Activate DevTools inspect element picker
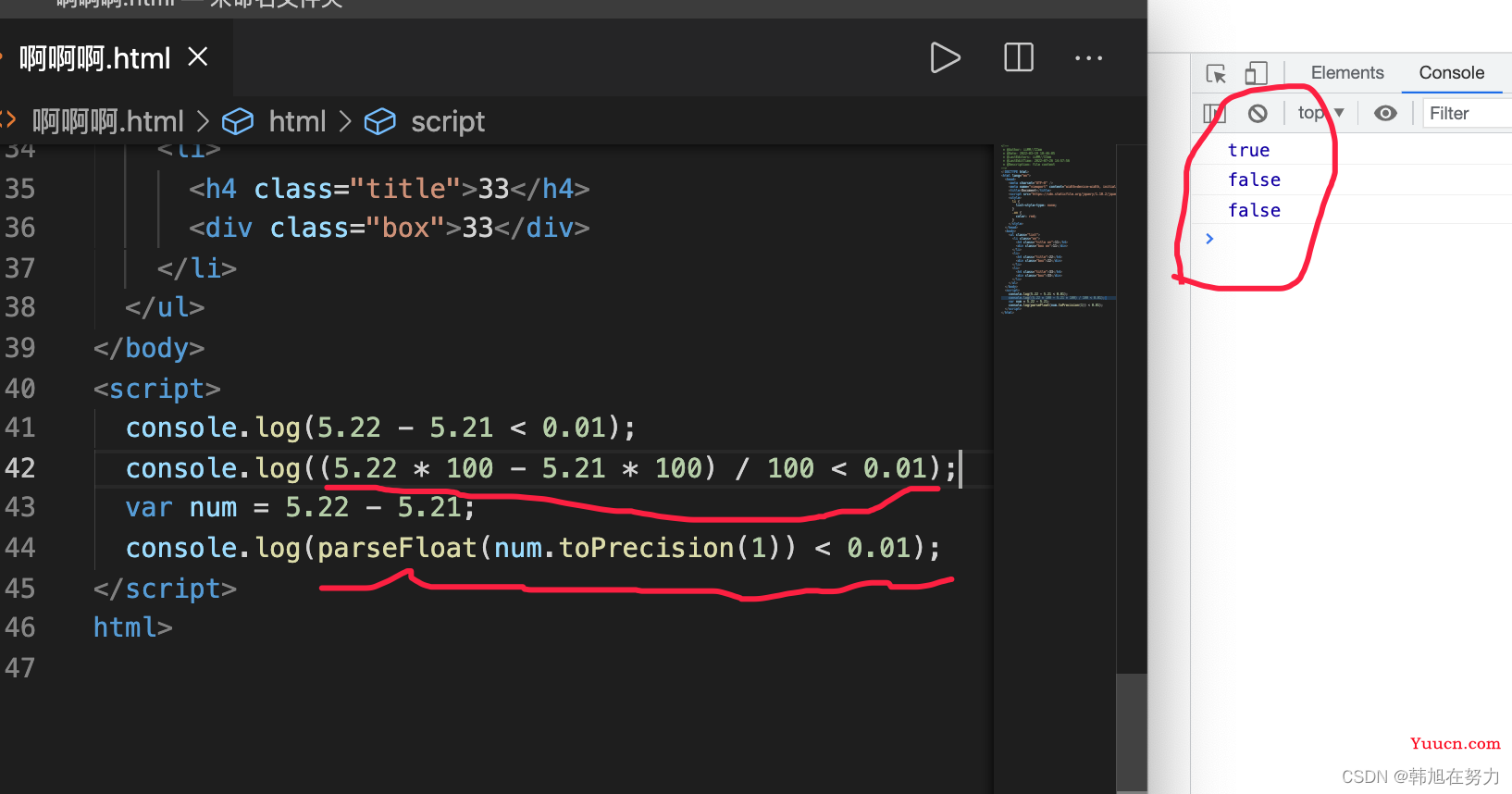The width and height of the screenshot is (1512, 794). click(x=1216, y=73)
